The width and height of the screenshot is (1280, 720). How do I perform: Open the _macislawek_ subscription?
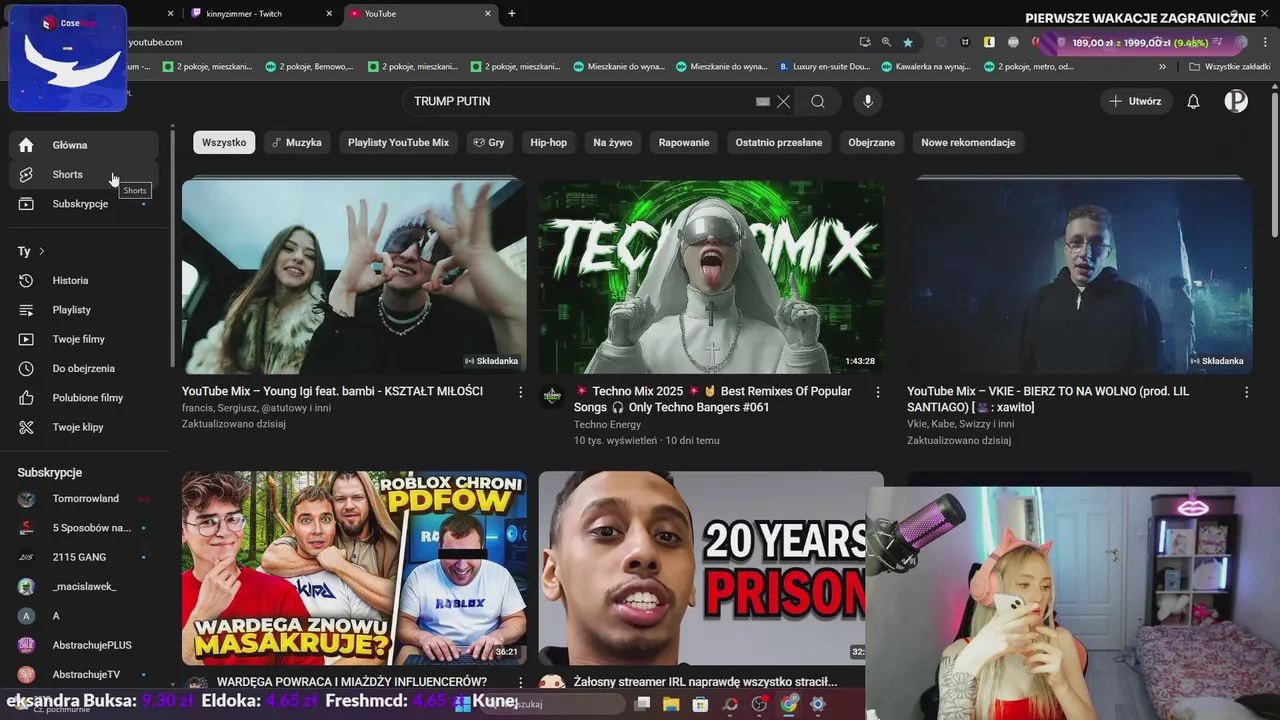tap(84, 587)
